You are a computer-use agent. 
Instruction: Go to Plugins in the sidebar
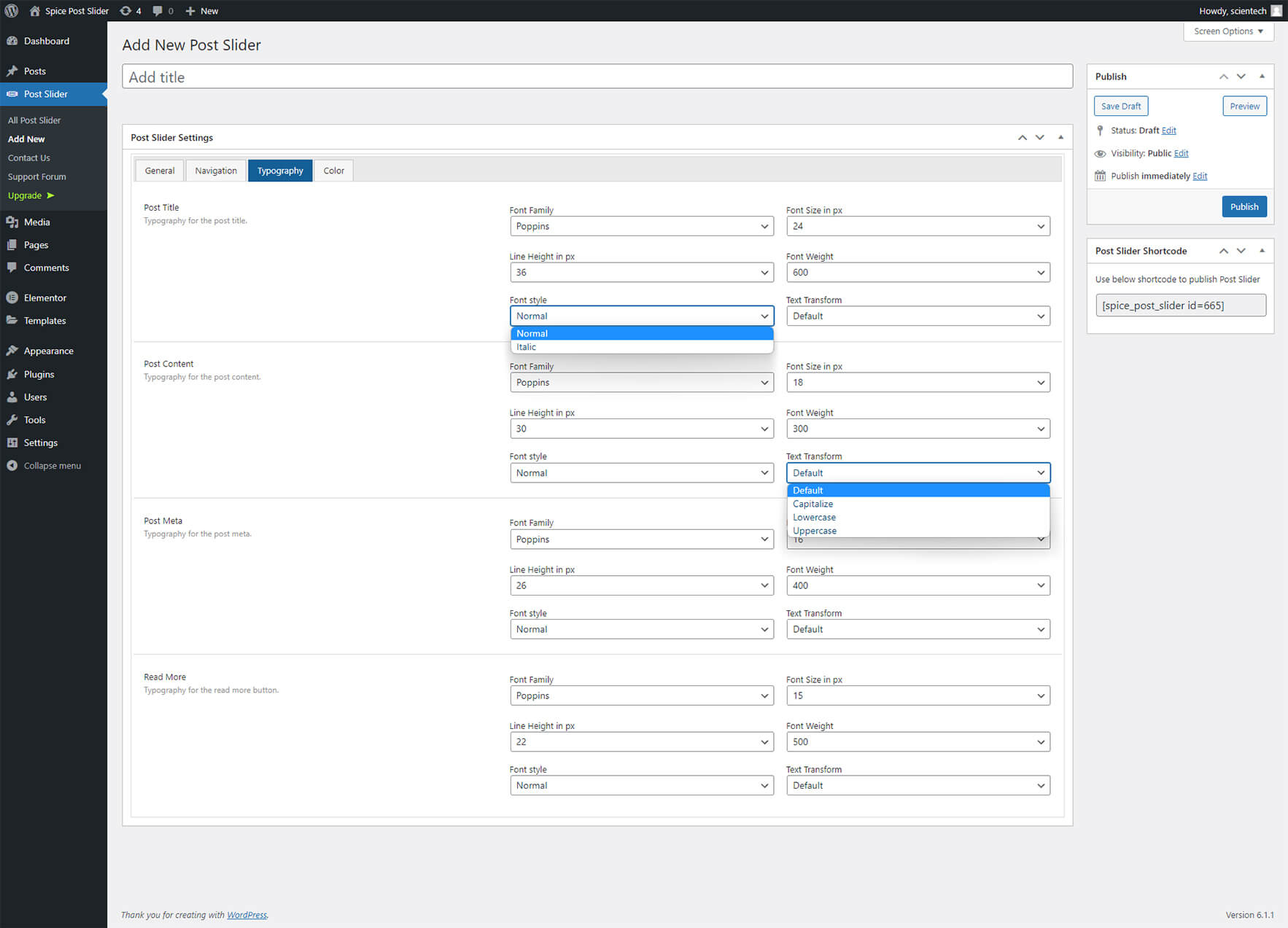pyautogui.click(x=39, y=374)
